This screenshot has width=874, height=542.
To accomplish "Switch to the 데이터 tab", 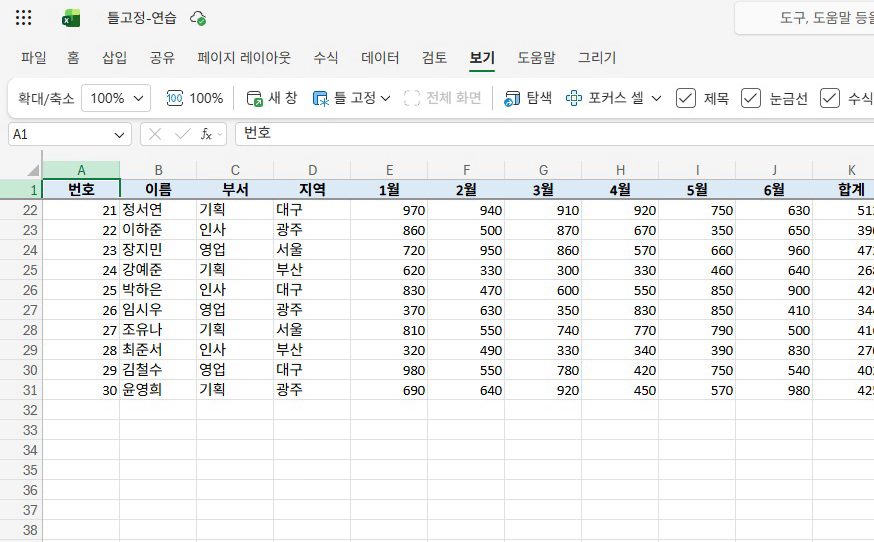I will click(380, 57).
